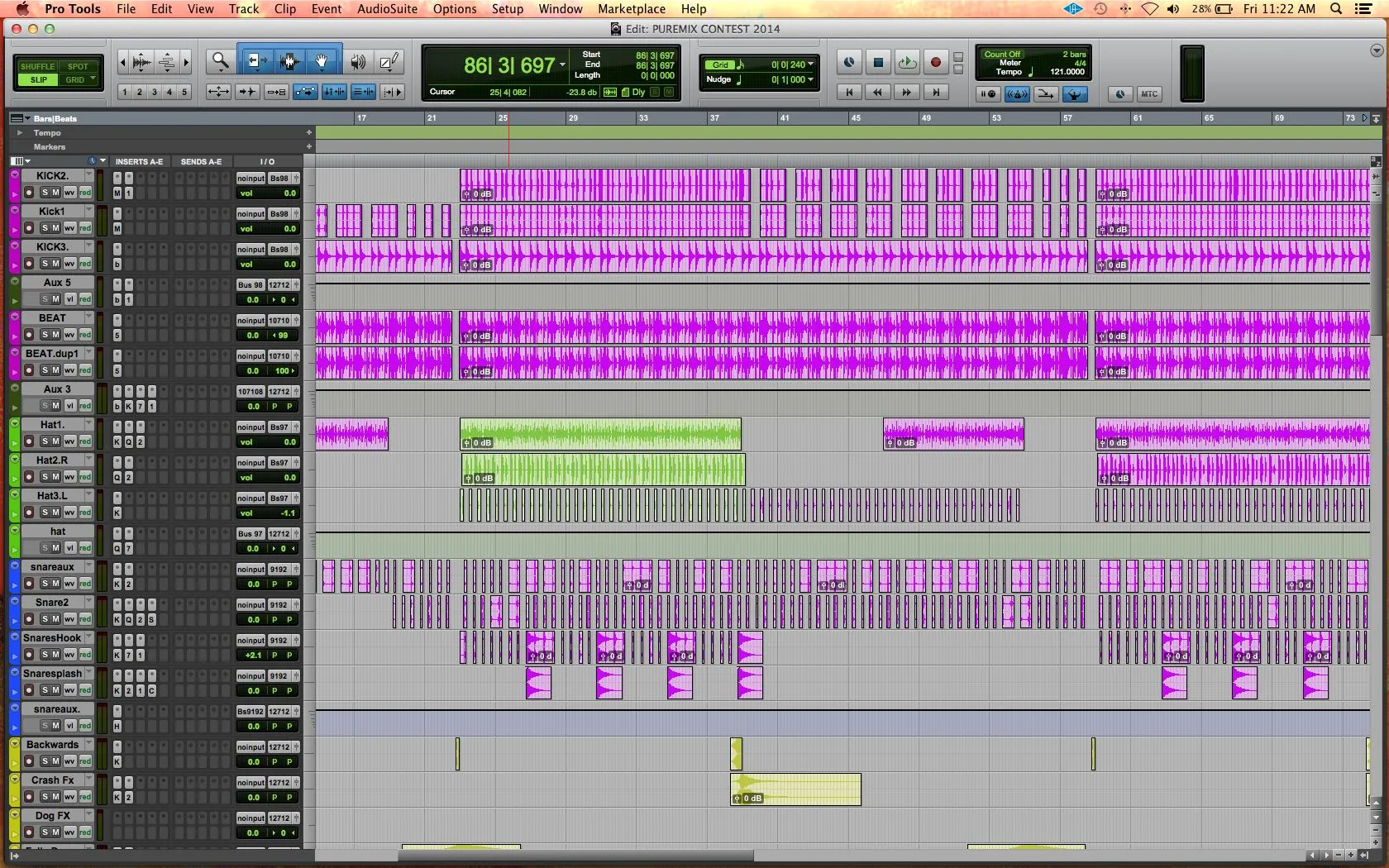This screenshot has width=1389, height=868.
Task: Open the Setup menu
Action: pos(508,8)
